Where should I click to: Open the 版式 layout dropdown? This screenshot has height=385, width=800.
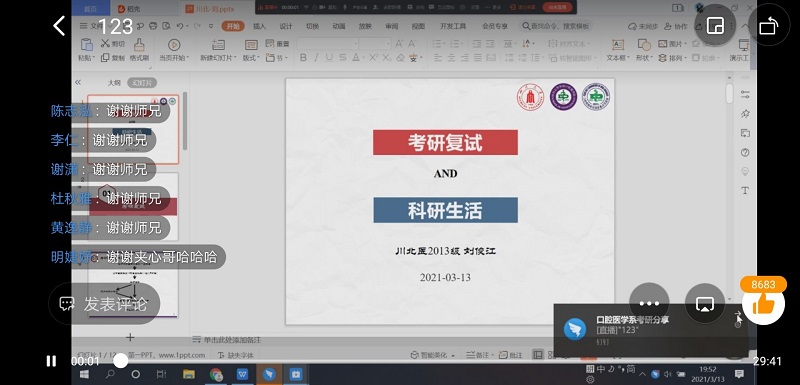click(251, 58)
